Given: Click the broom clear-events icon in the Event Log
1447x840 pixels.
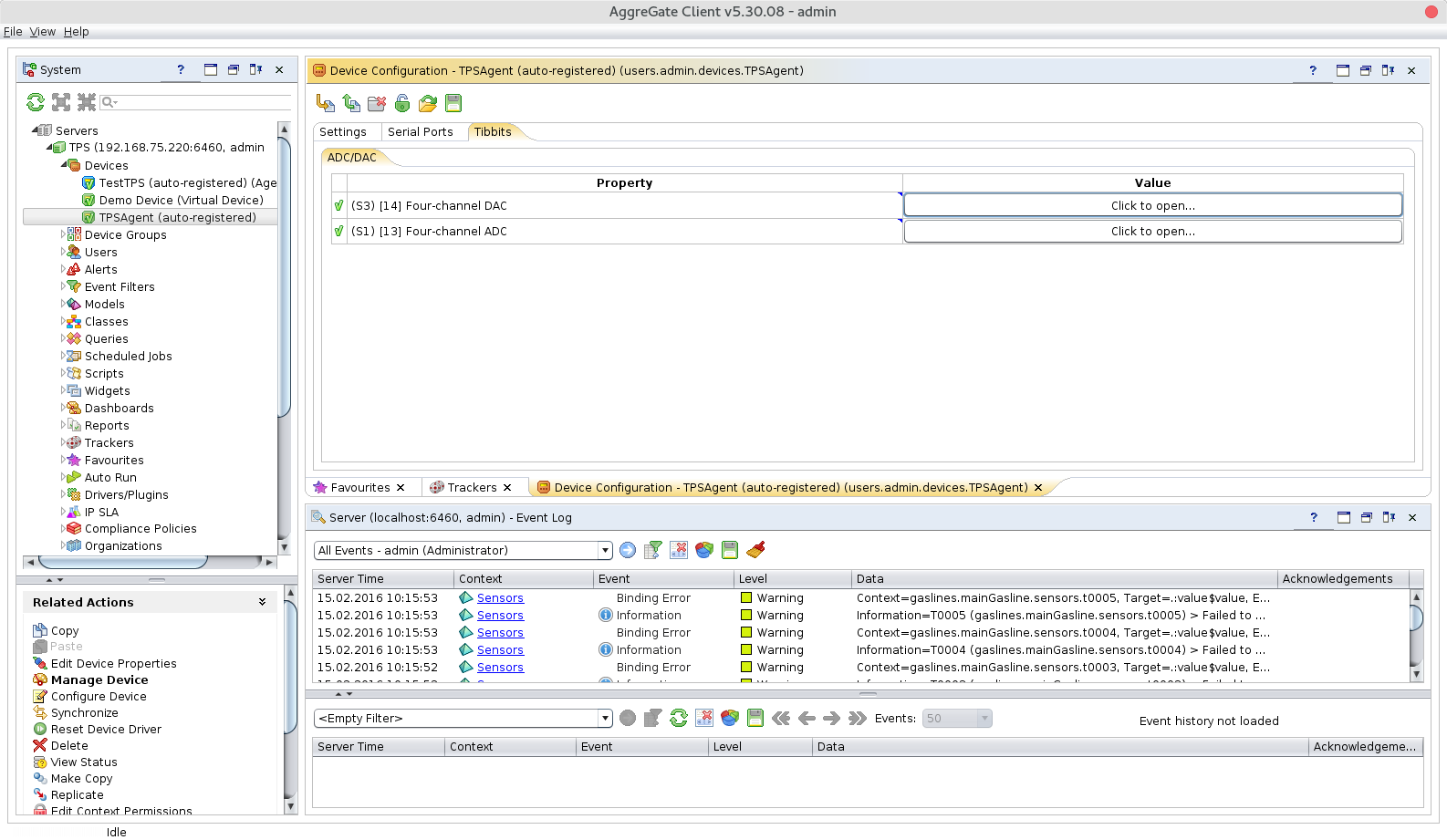Looking at the screenshot, I should pyautogui.click(x=755, y=550).
